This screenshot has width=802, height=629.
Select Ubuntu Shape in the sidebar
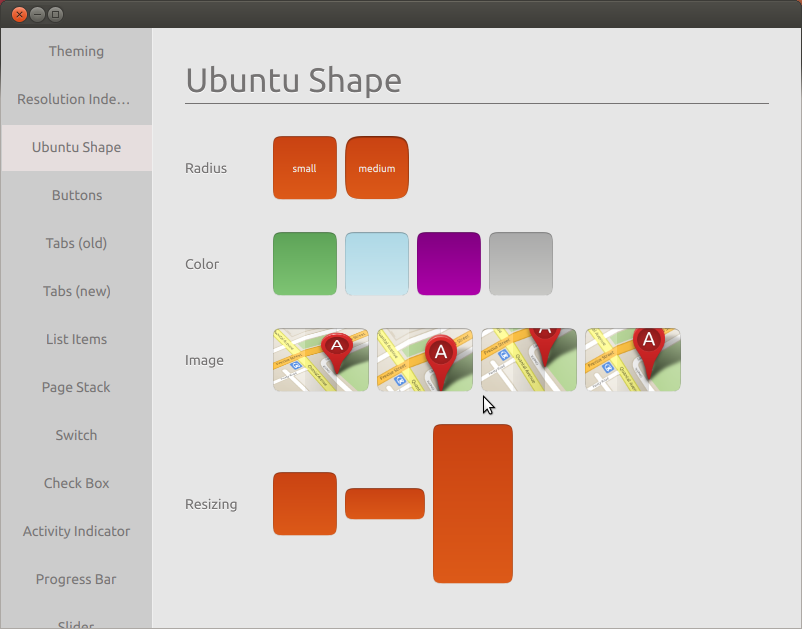[x=76, y=147]
